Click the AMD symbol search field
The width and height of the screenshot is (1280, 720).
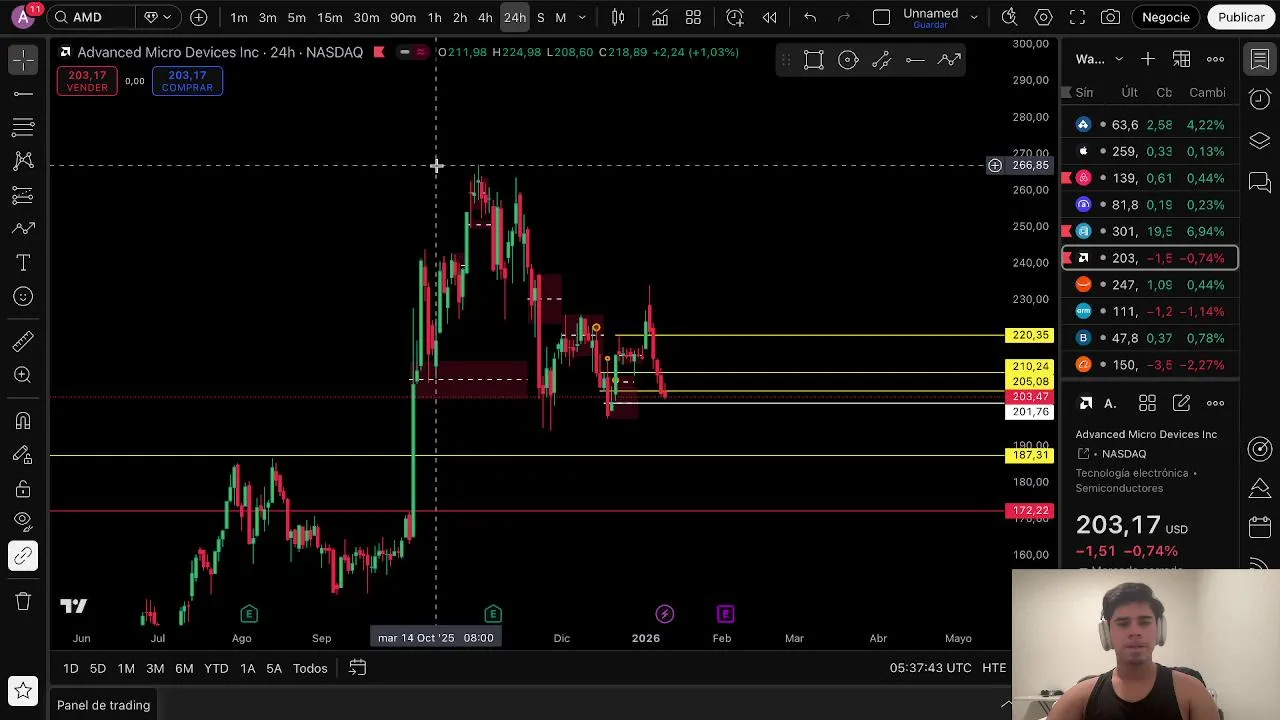pos(92,17)
